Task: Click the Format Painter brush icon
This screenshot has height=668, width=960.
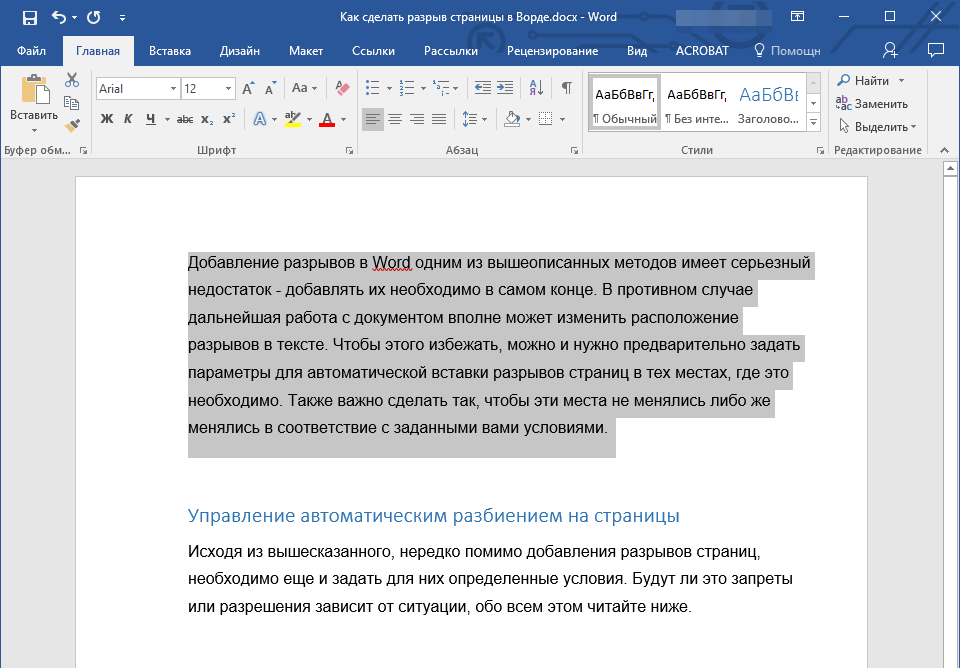Action: 71,125
